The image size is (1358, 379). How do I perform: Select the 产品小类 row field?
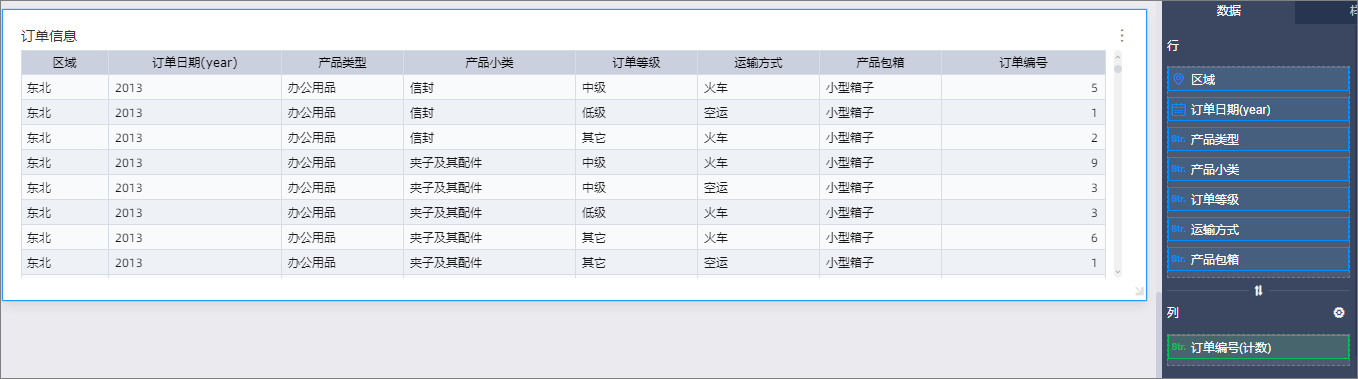[1258, 169]
